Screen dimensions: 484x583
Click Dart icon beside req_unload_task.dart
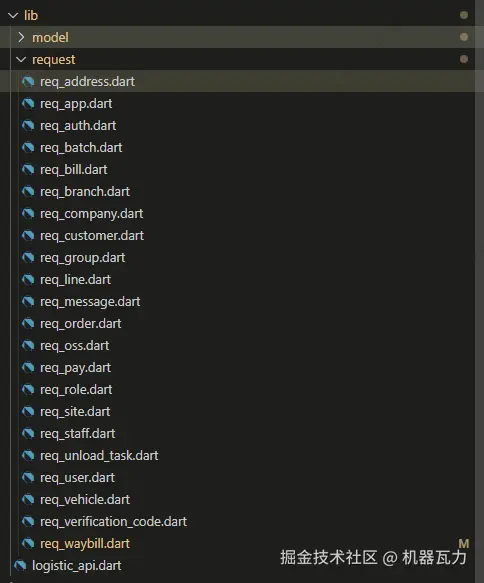[x=28, y=455]
